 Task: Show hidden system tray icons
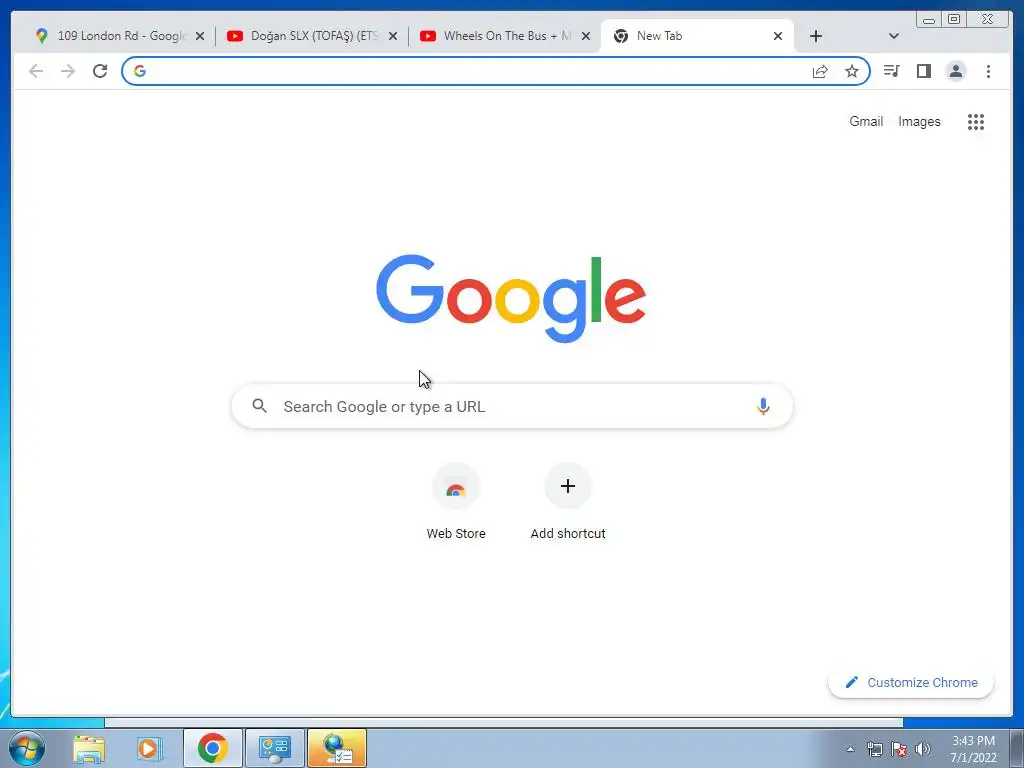(x=850, y=749)
